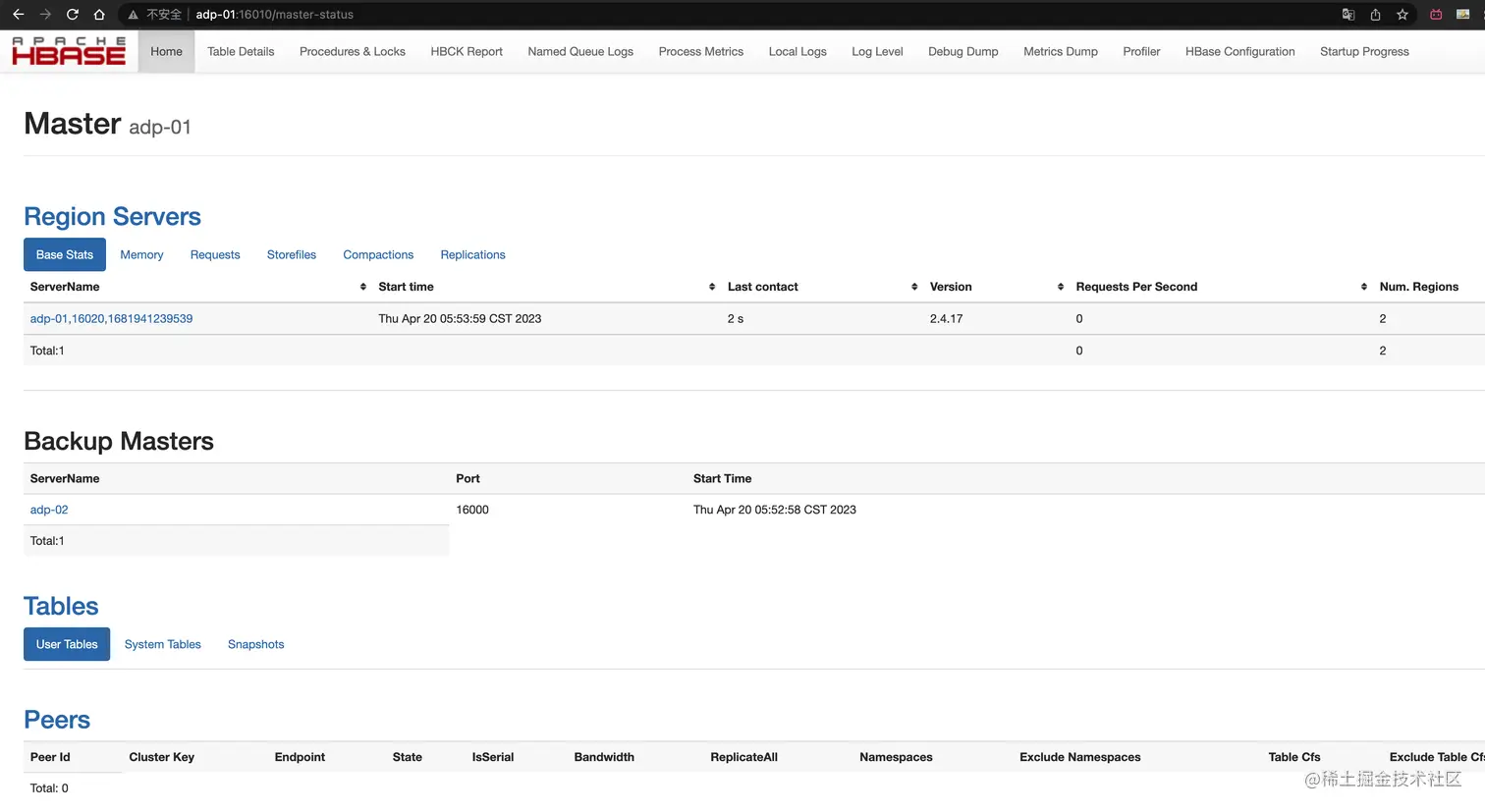This screenshot has width=1485, height=812.
Task: Open the Google Translate icon in address bar
Action: coord(1347,14)
